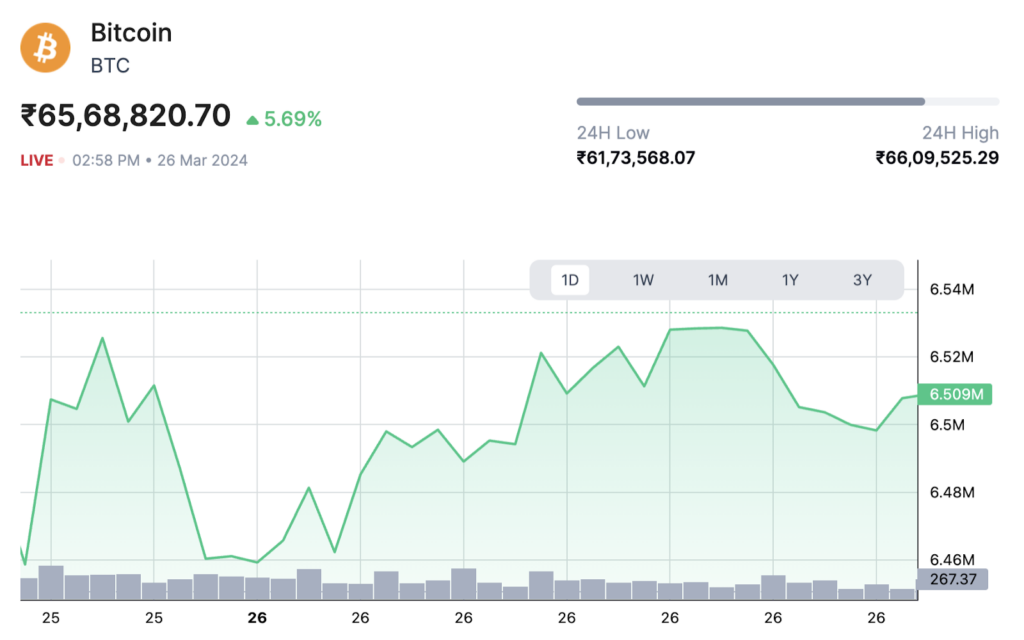Click the tallest volume bar below the chart

click(52, 575)
